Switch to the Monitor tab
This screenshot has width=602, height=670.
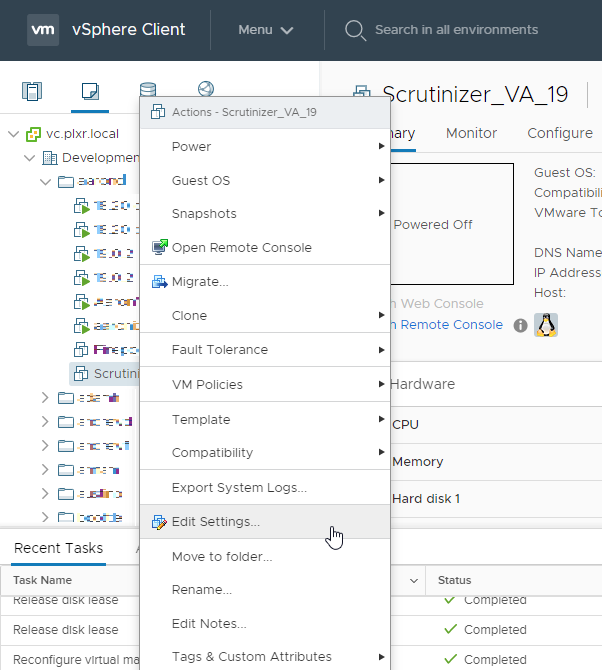coord(471,133)
